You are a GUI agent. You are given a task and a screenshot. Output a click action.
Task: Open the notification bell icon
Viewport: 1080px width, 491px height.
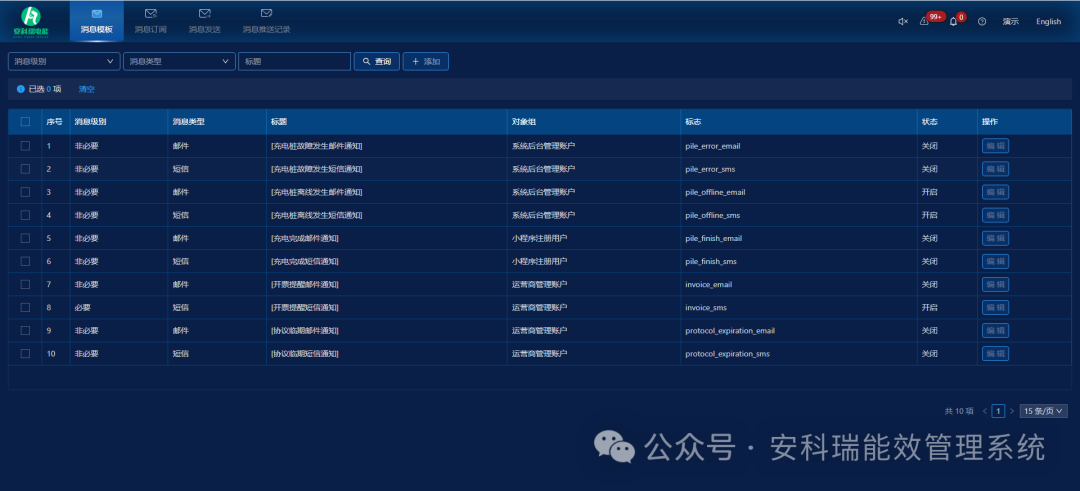(953, 21)
